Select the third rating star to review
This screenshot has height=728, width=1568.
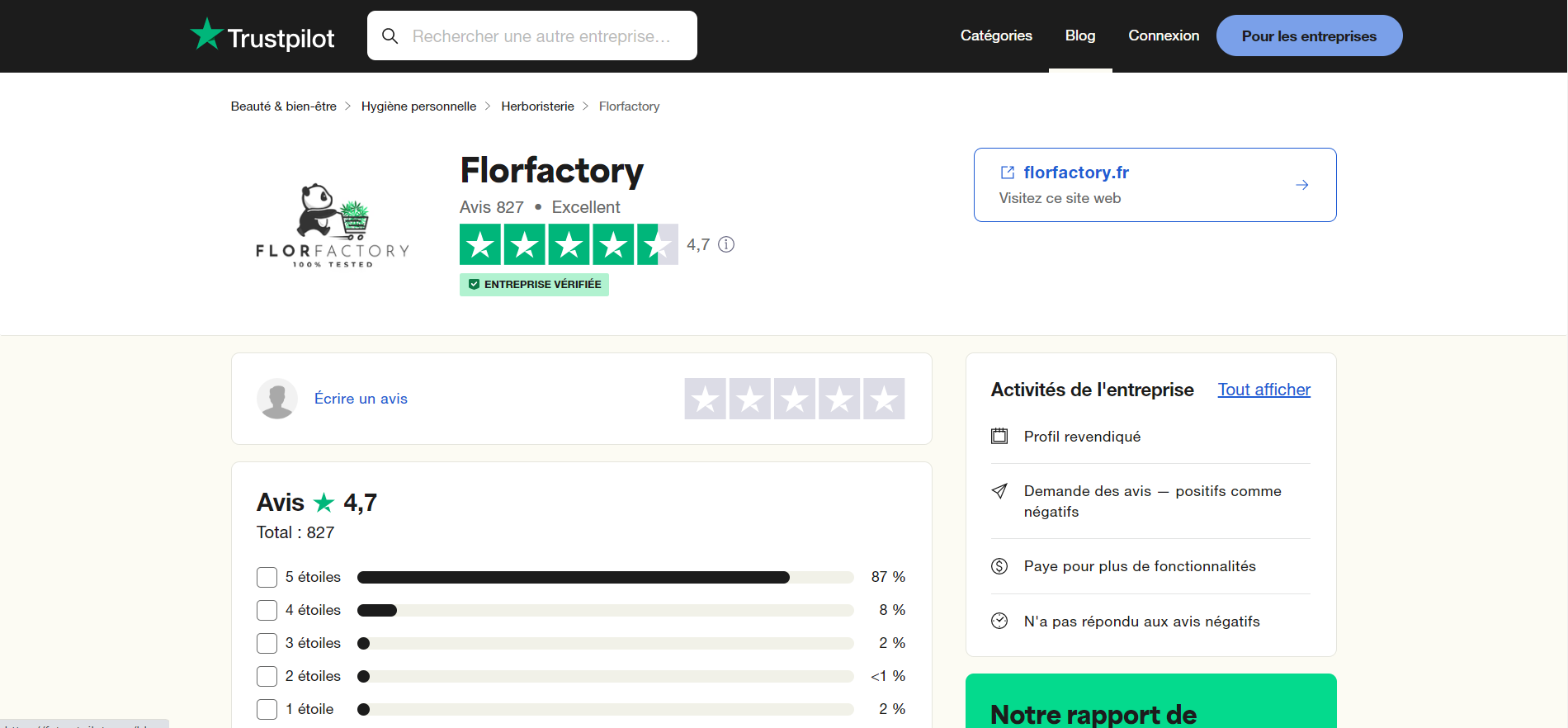coord(795,399)
